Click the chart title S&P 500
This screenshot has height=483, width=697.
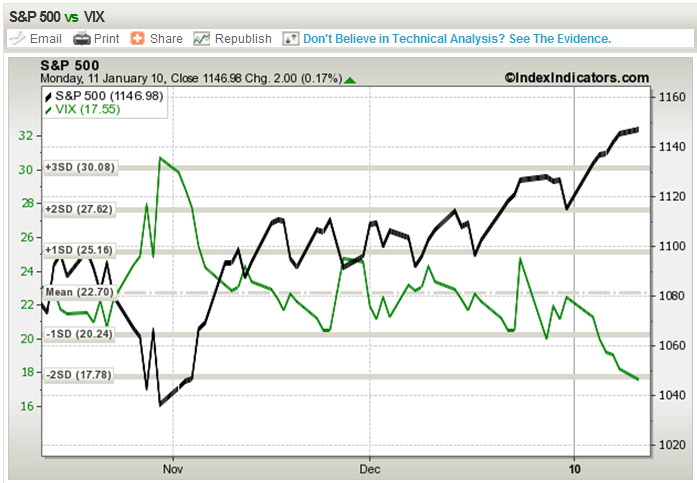(x=70, y=66)
